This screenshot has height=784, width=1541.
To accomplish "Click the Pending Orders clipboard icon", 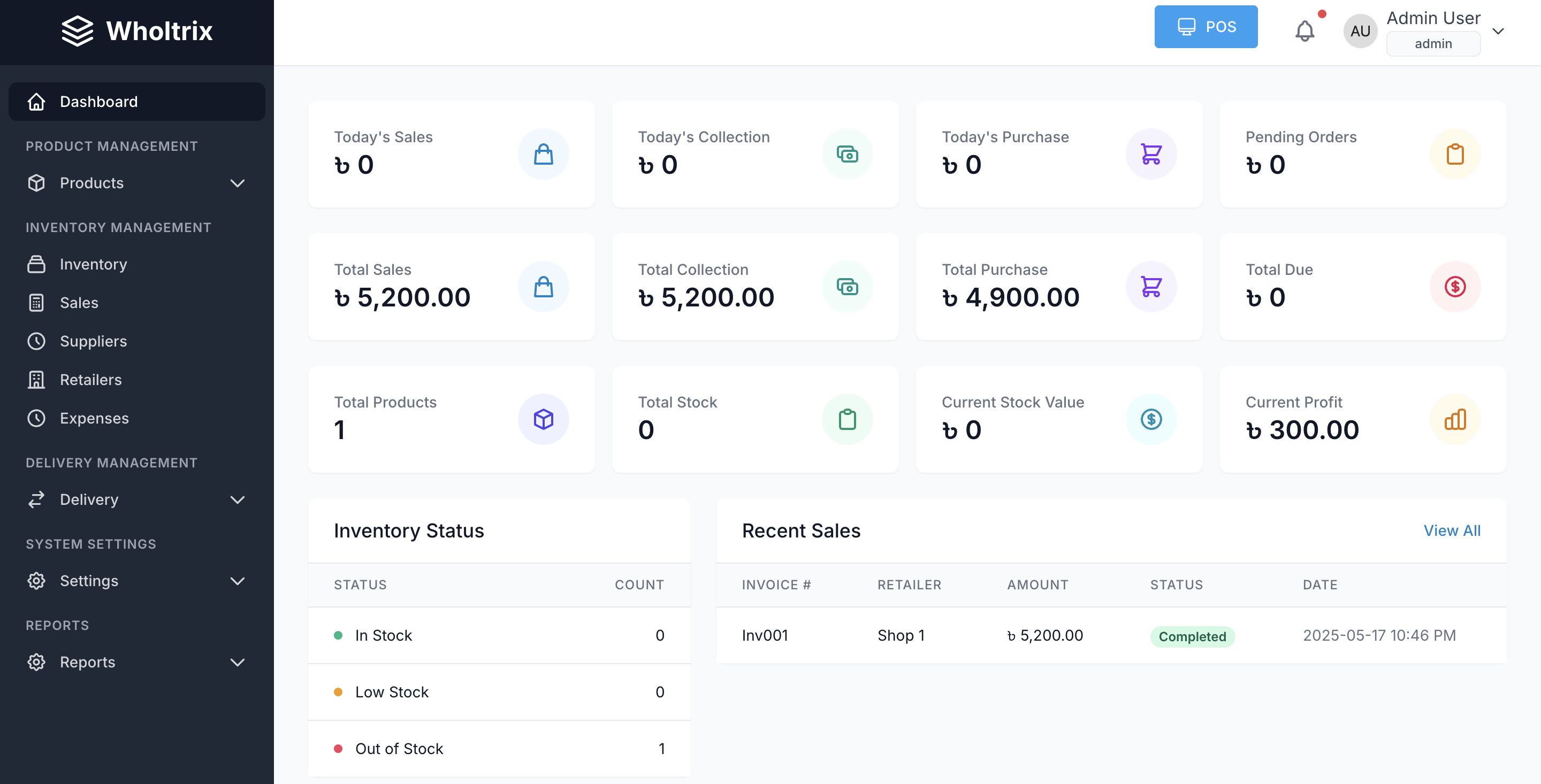I will point(1454,155).
